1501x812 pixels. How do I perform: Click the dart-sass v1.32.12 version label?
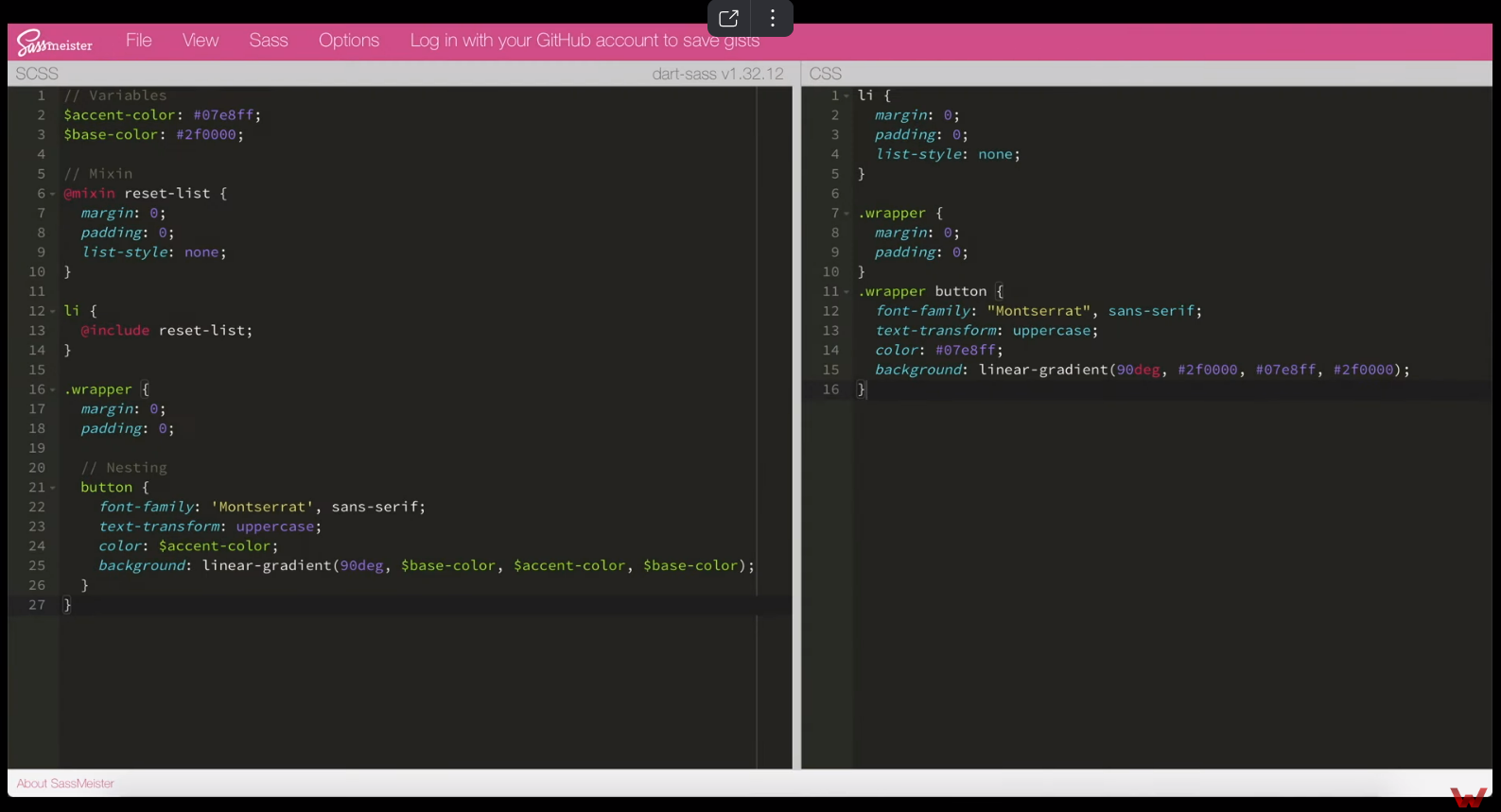[718, 74]
